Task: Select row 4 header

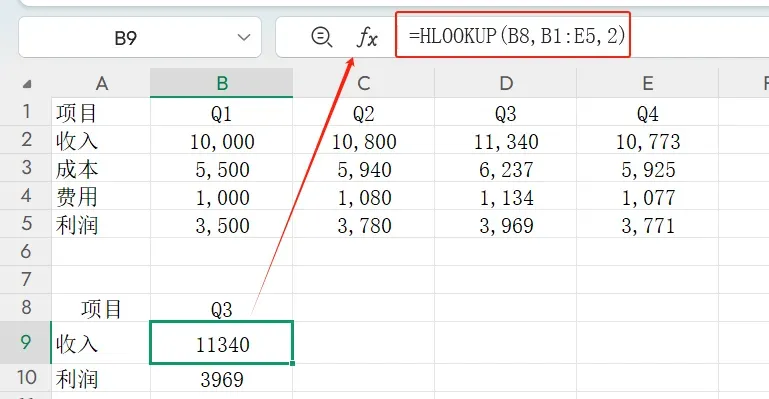Action: point(26,196)
